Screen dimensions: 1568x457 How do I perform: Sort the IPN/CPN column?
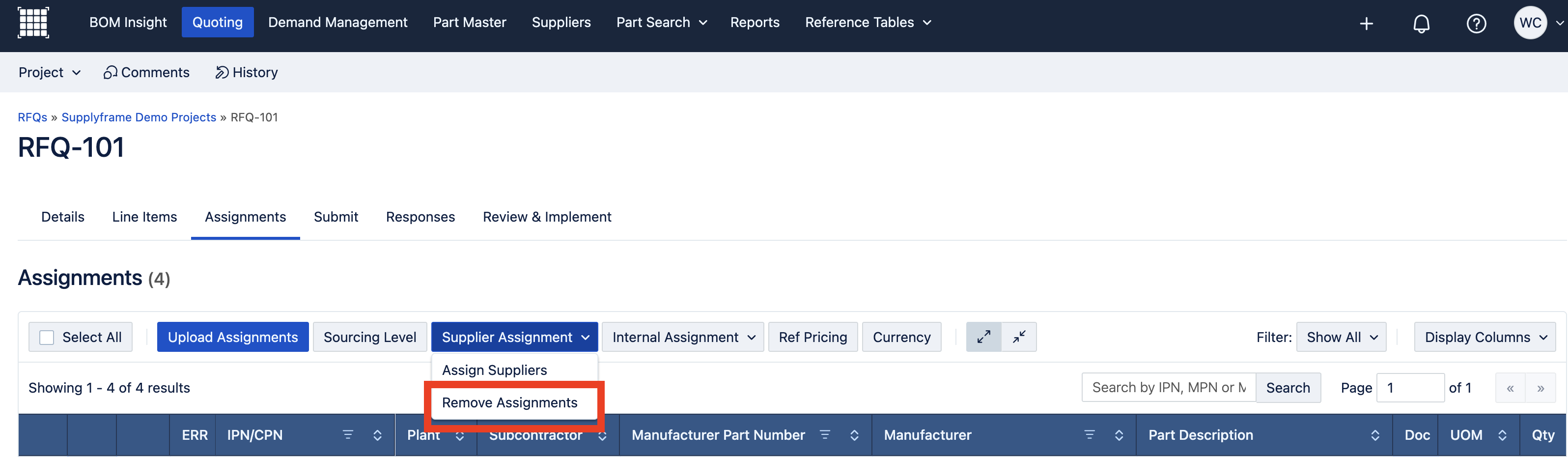tap(377, 435)
